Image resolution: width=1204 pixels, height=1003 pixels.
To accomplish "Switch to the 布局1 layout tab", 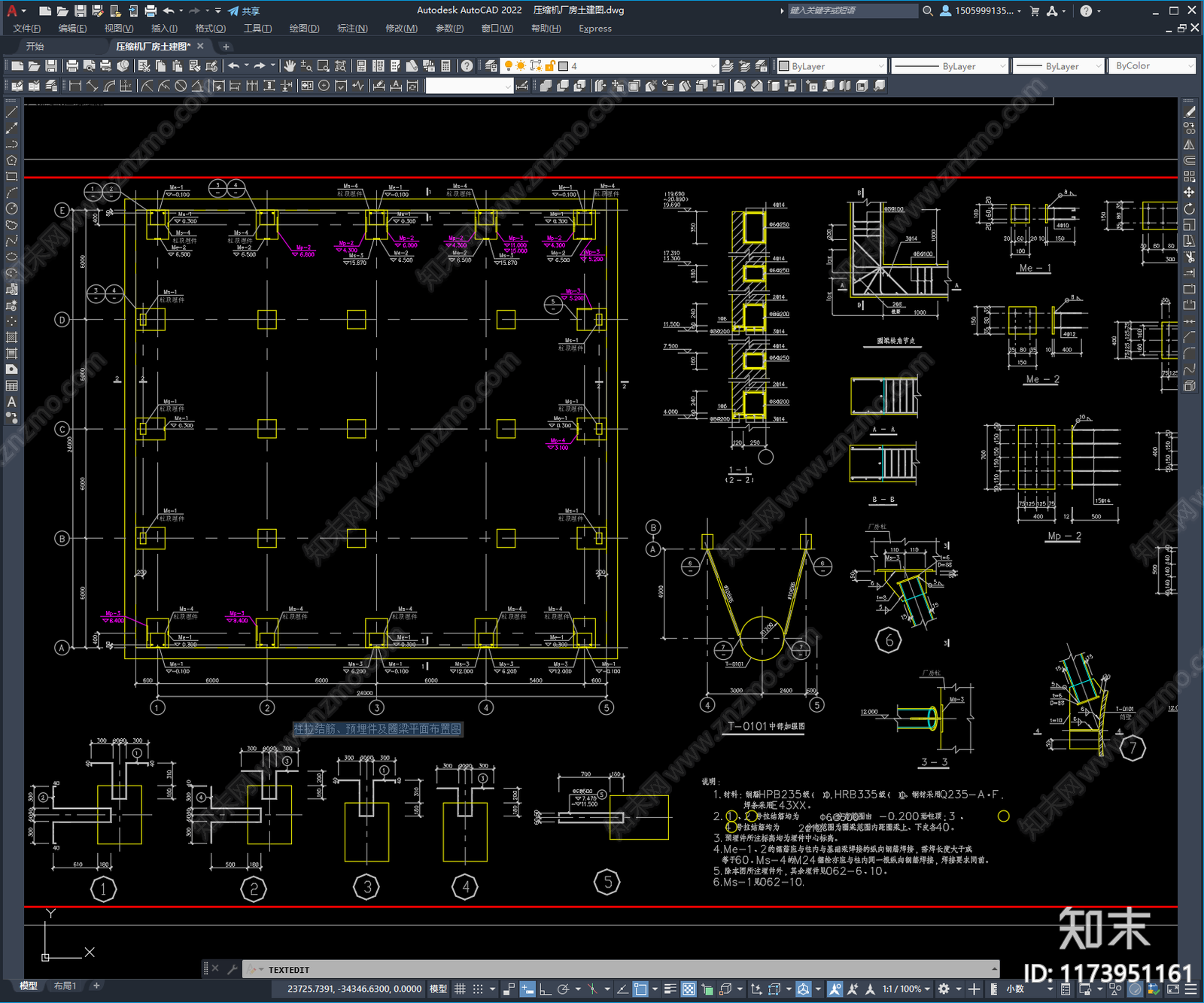I will 65,986.
